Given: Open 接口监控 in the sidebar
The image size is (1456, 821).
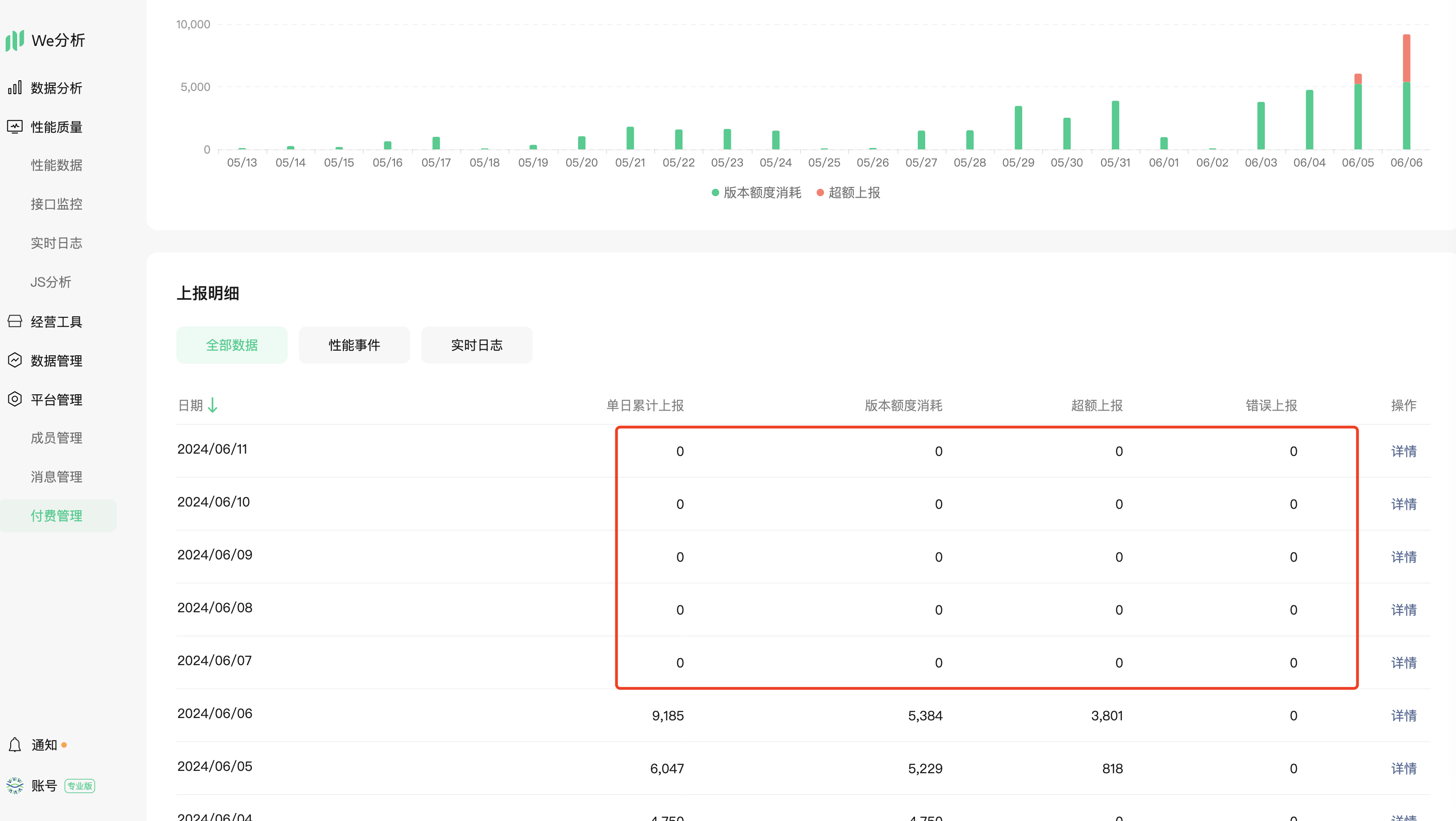Looking at the screenshot, I should [56, 204].
